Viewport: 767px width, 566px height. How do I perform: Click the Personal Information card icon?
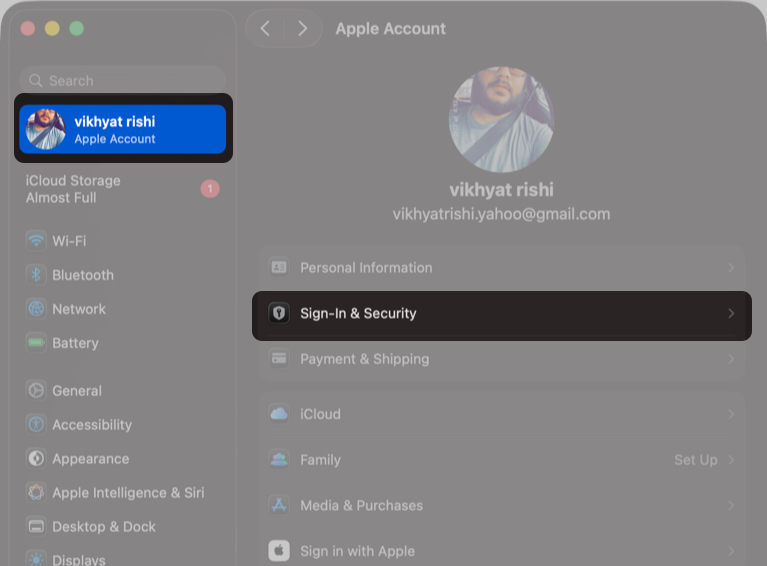pos(279,267)
